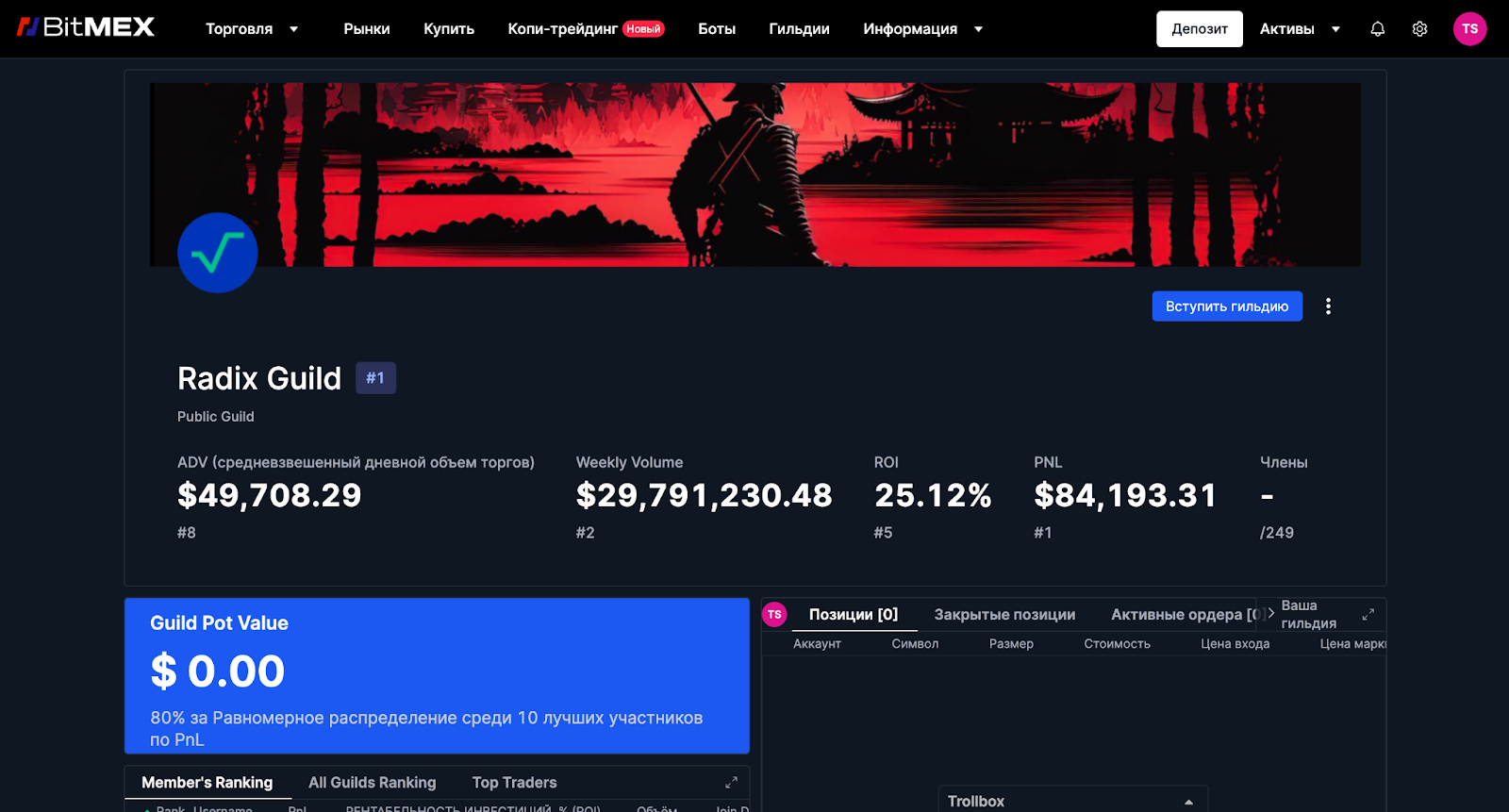Go to Рынки in the top navigation
This screenshot has width=1509, height=812.
(367, 29)
